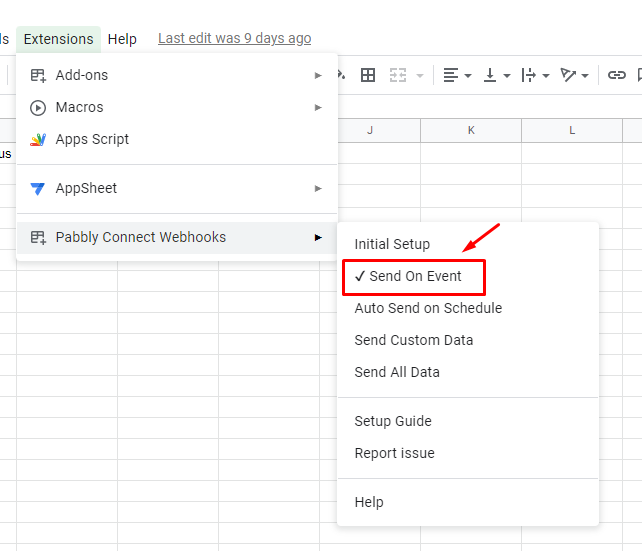Image resolution: width=642 pixels, height=551 pixels.
Task: Click the Text rotation icon
Action: coord(568,75)
